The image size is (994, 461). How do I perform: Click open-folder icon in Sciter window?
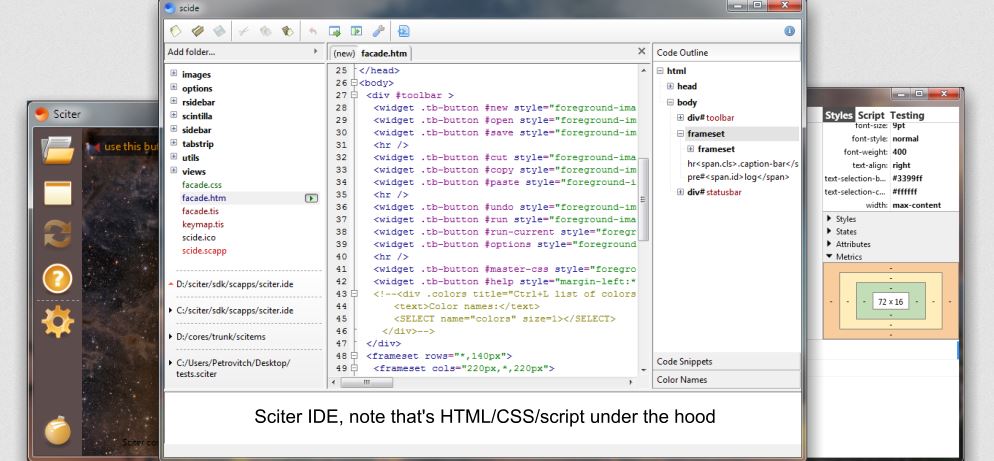point(58,150)
